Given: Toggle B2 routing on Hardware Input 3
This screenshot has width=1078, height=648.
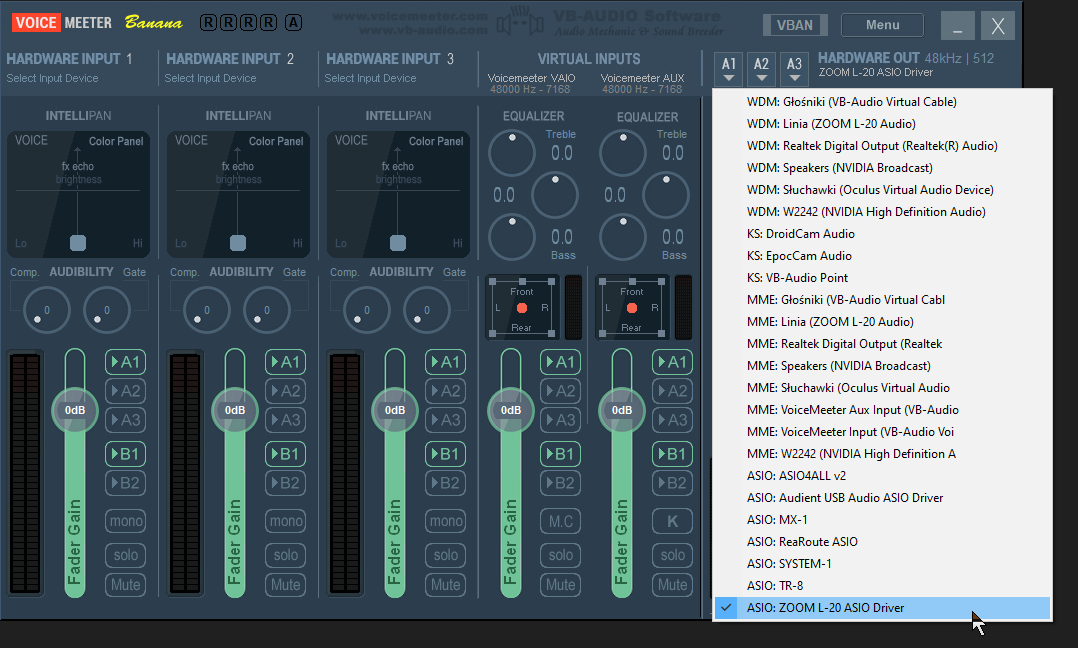Looking at the screenshot, I should tap(446, 483).
